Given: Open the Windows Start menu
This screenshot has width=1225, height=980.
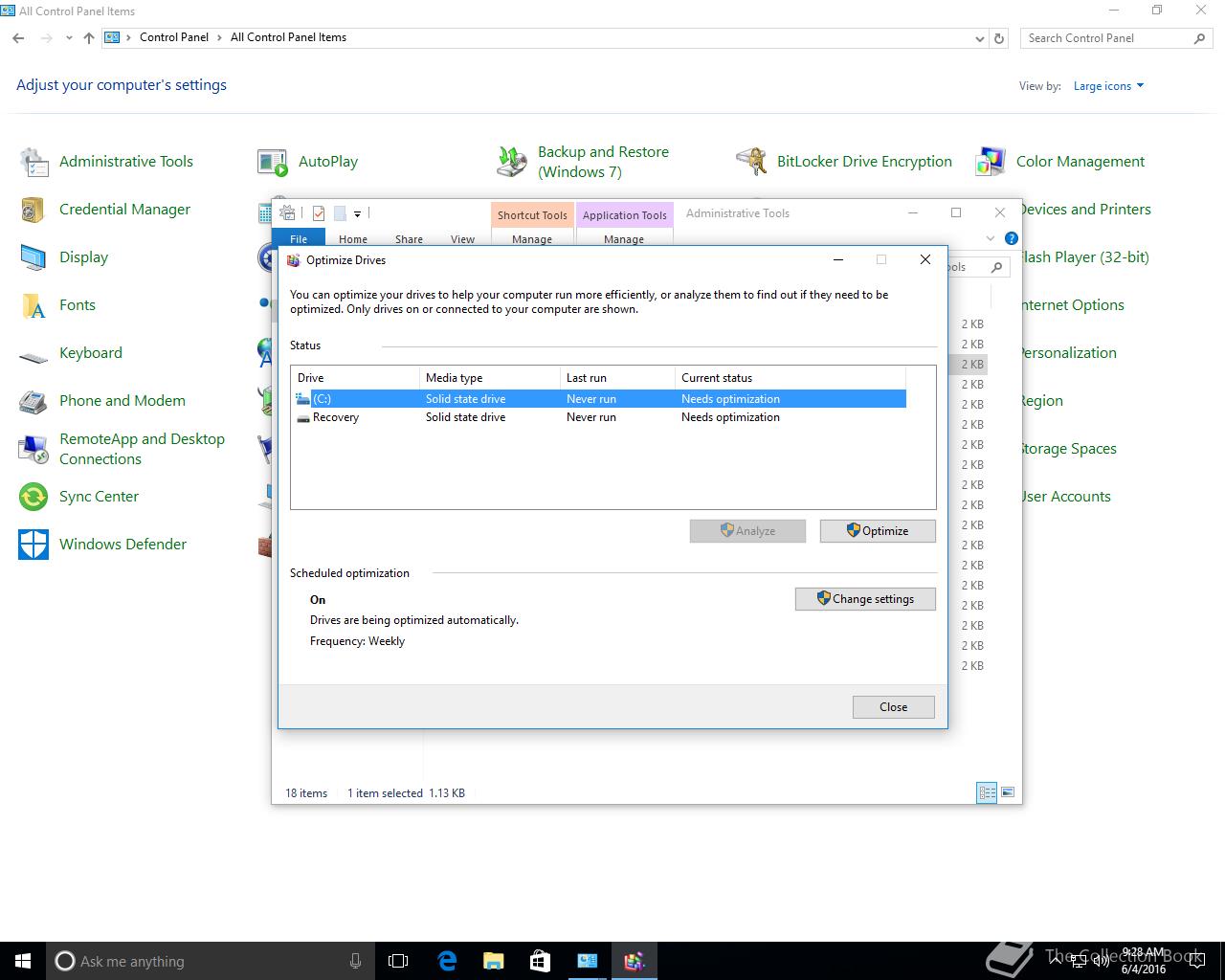Looking at the screenshot, I should (x=23, y=961).
